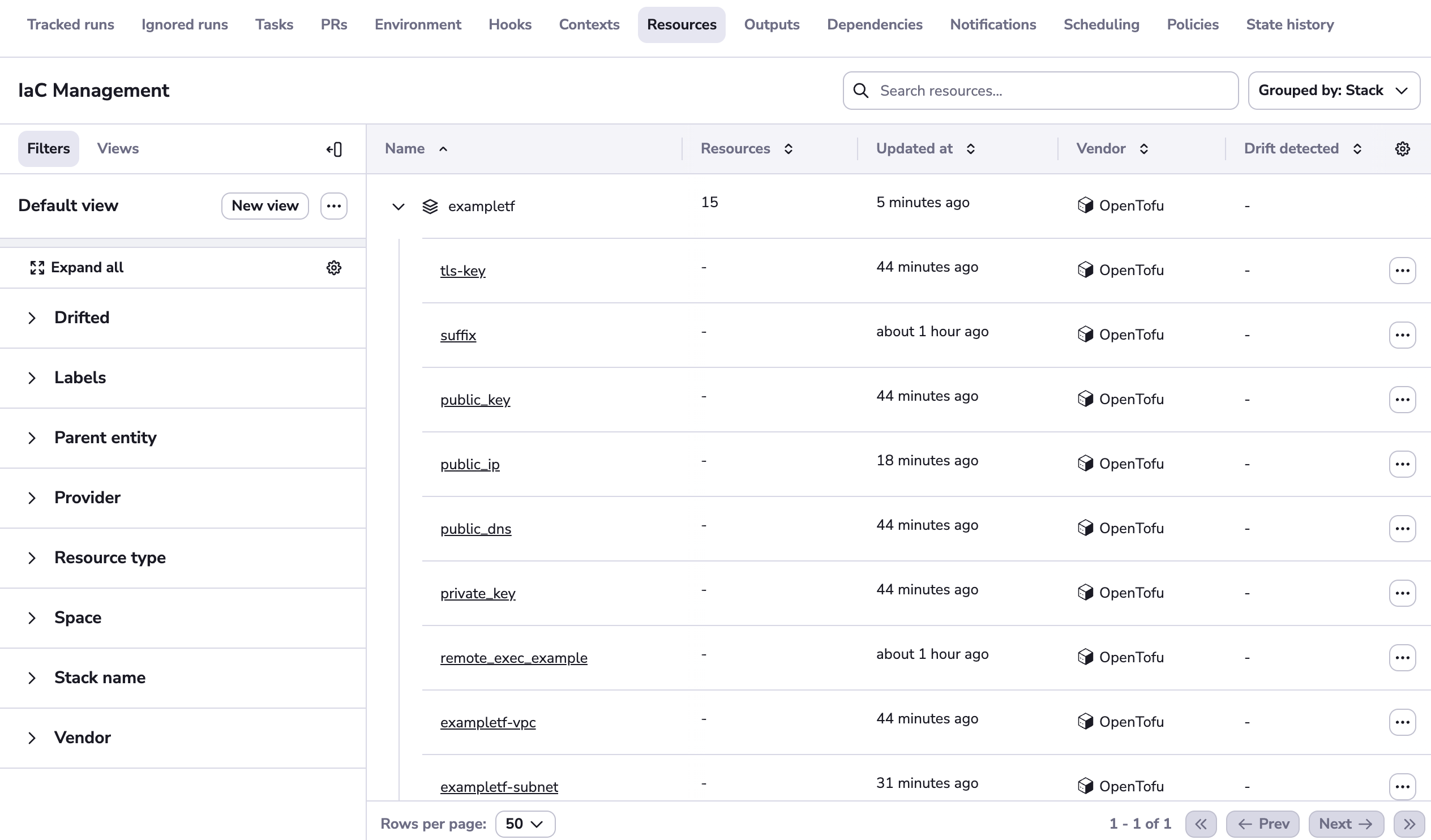
Task: Open filter settings gear beside Expand all
Action: click(333, 268)
